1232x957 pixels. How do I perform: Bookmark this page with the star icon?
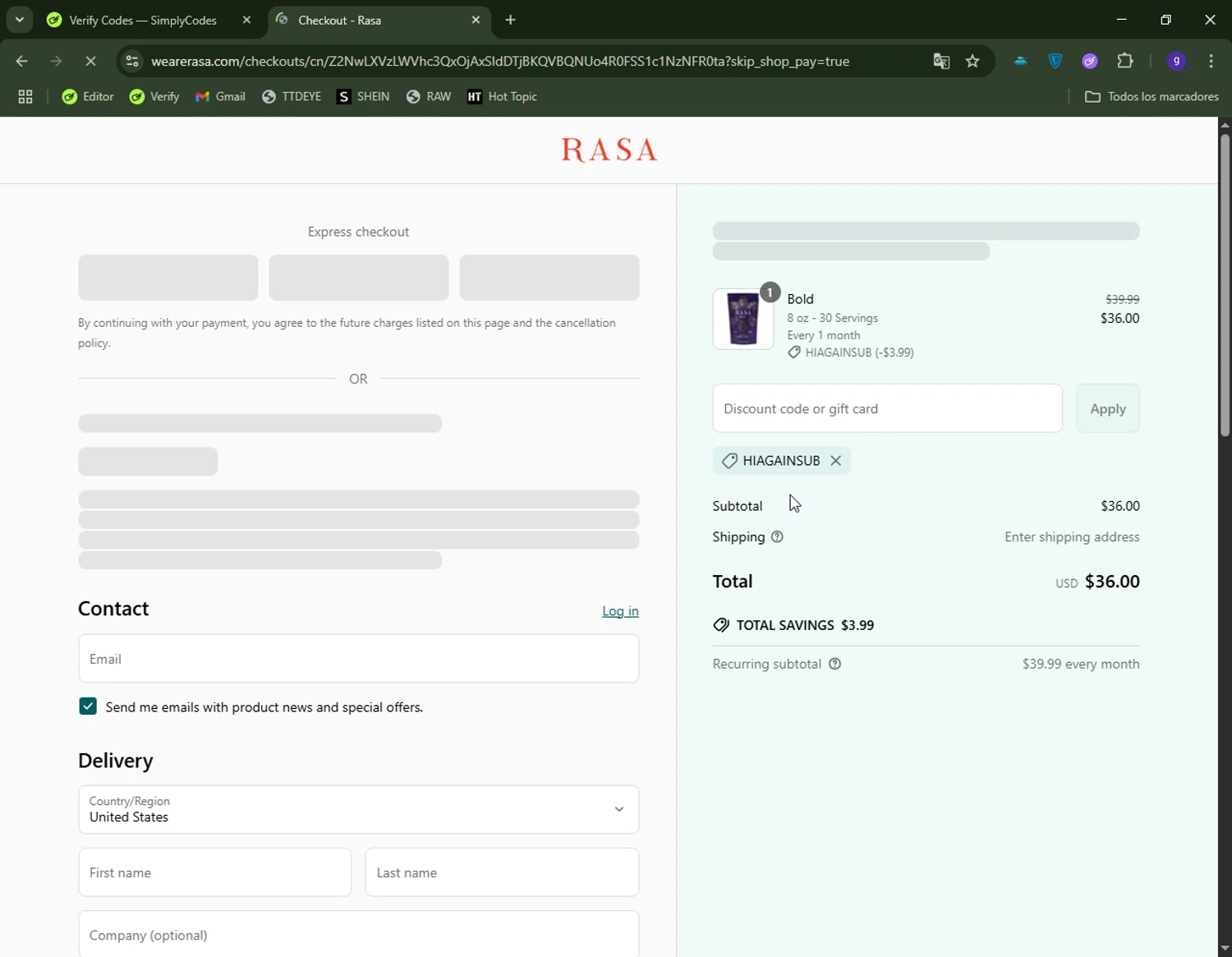pyautogui.click(x=972, y=61)
